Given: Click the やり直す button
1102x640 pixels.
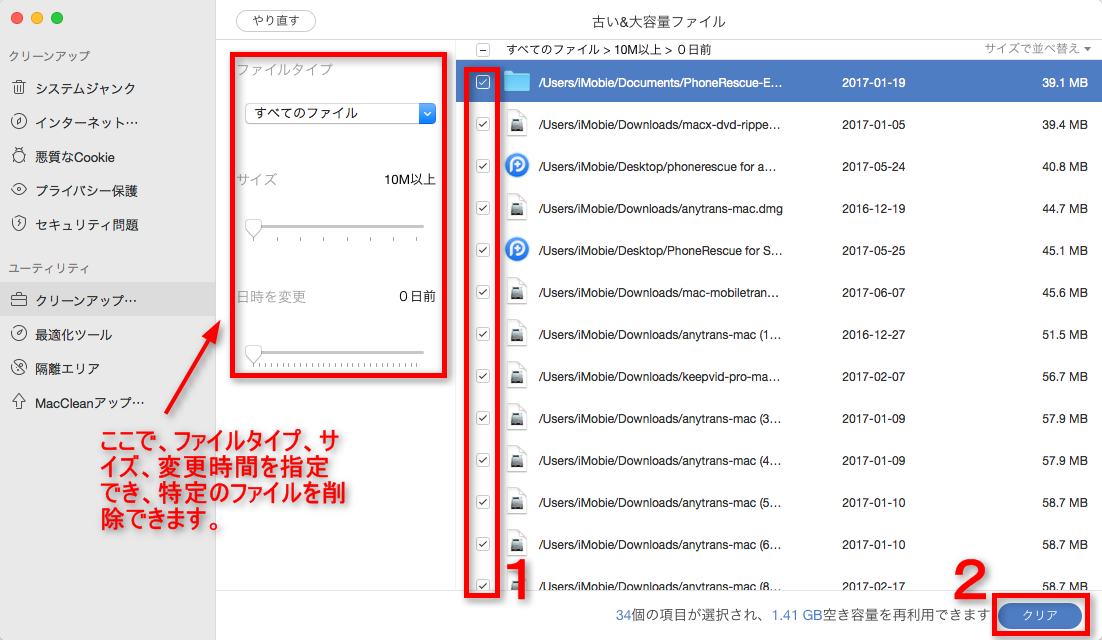Looking at the screenshot, I should (x=276, y=21).
